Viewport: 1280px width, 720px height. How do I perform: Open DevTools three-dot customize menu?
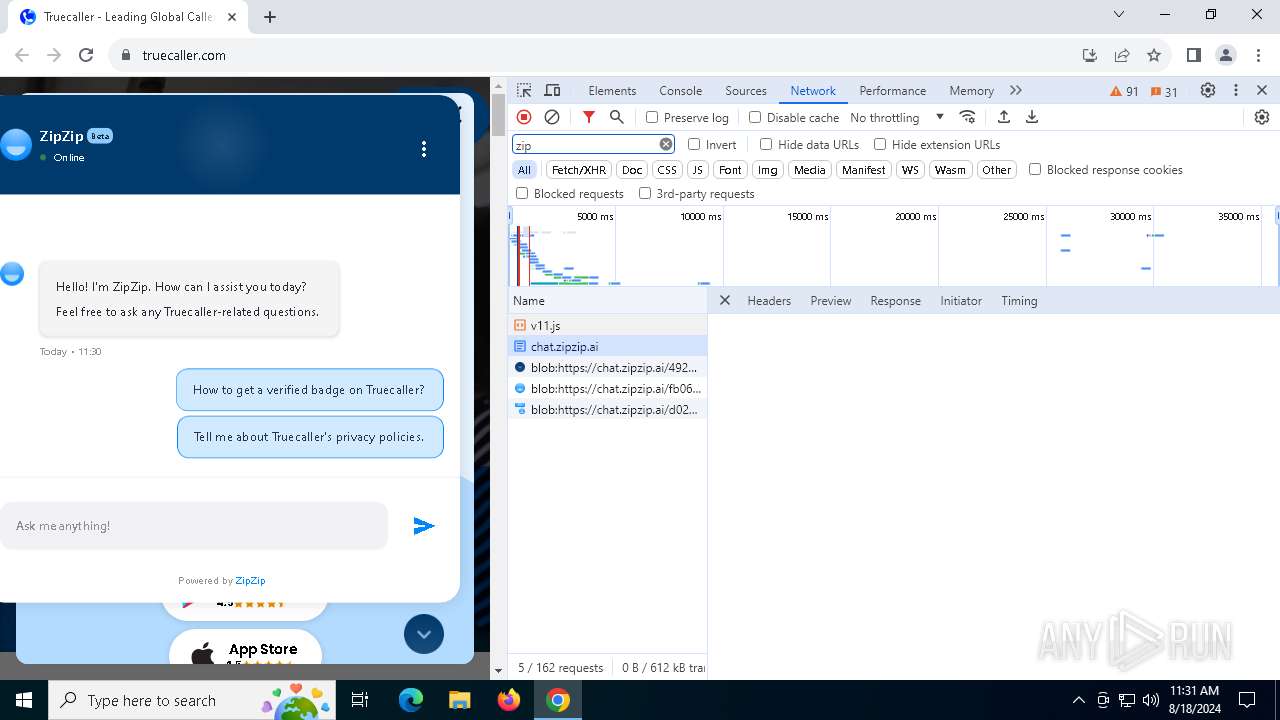1236,90
